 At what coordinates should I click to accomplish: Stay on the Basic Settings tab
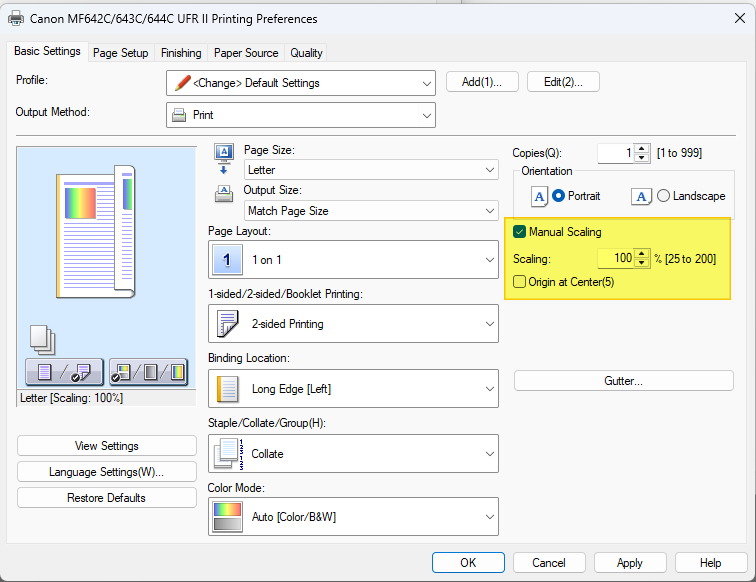click(x=47, y=51)
